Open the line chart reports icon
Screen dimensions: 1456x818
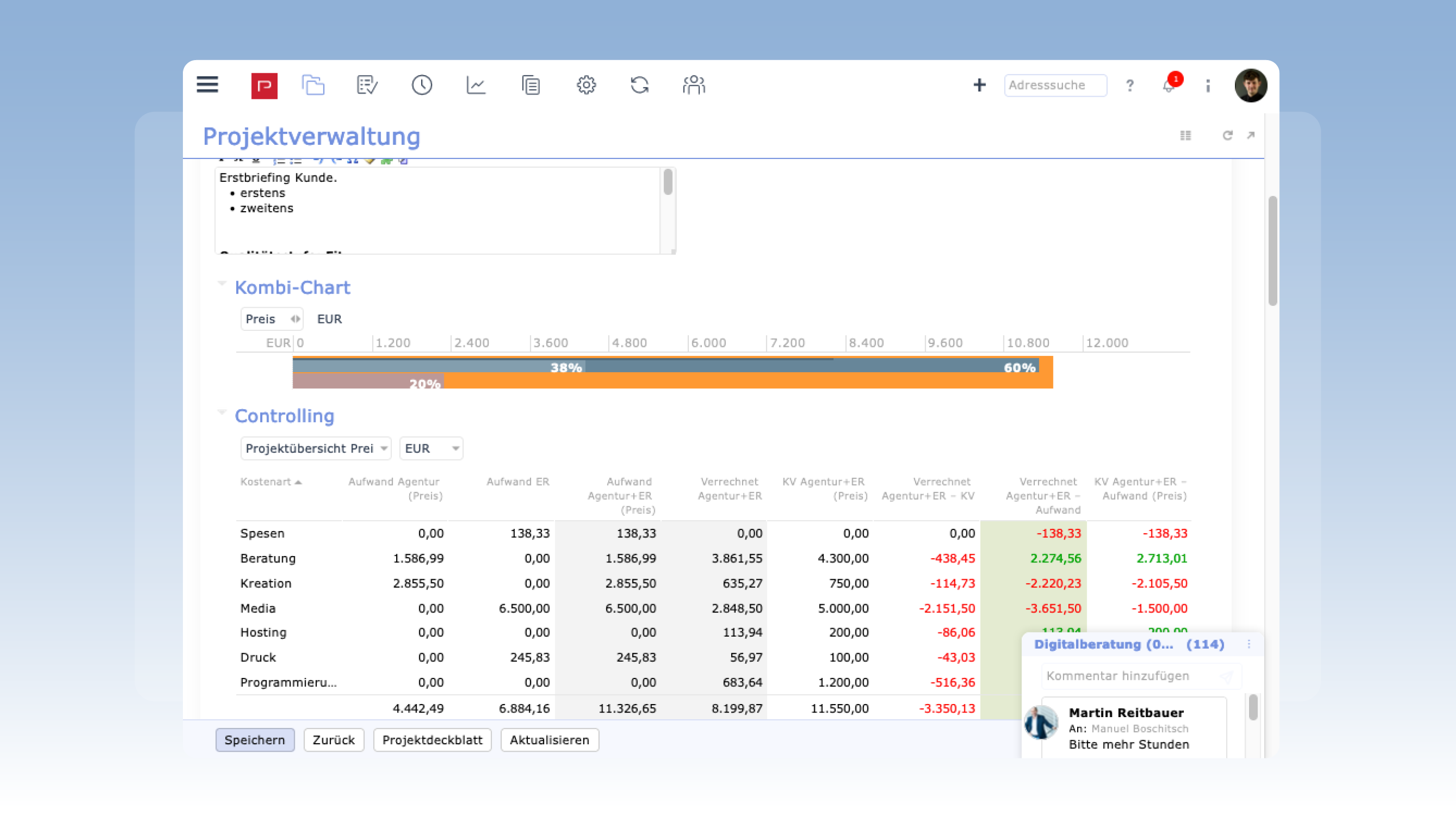pos(476,85)
